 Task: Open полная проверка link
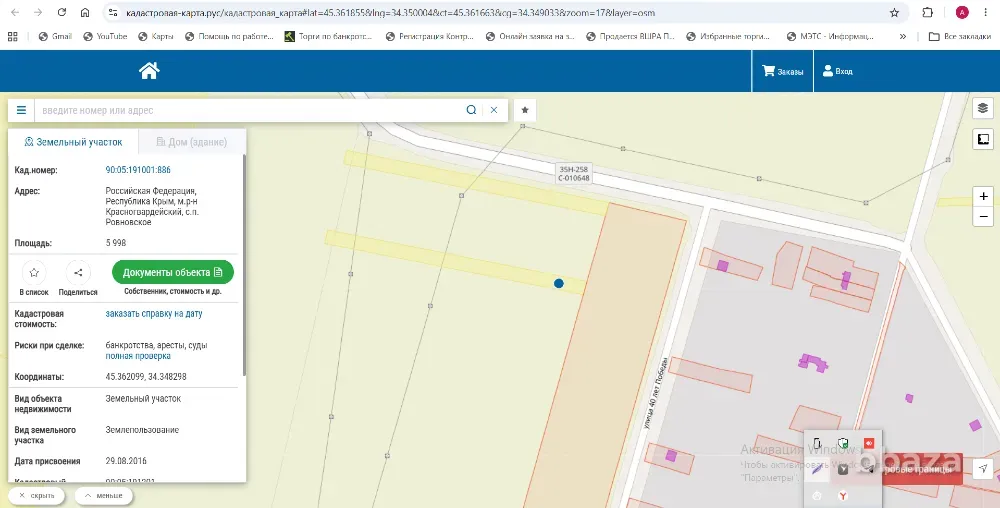tap(138, 356)
